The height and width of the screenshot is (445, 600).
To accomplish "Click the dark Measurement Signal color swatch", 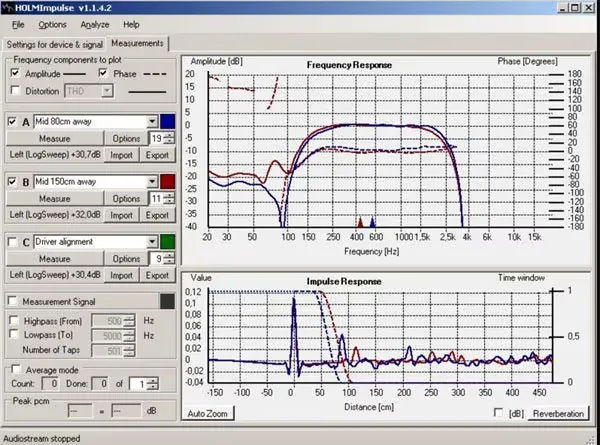I will [167, 302].
